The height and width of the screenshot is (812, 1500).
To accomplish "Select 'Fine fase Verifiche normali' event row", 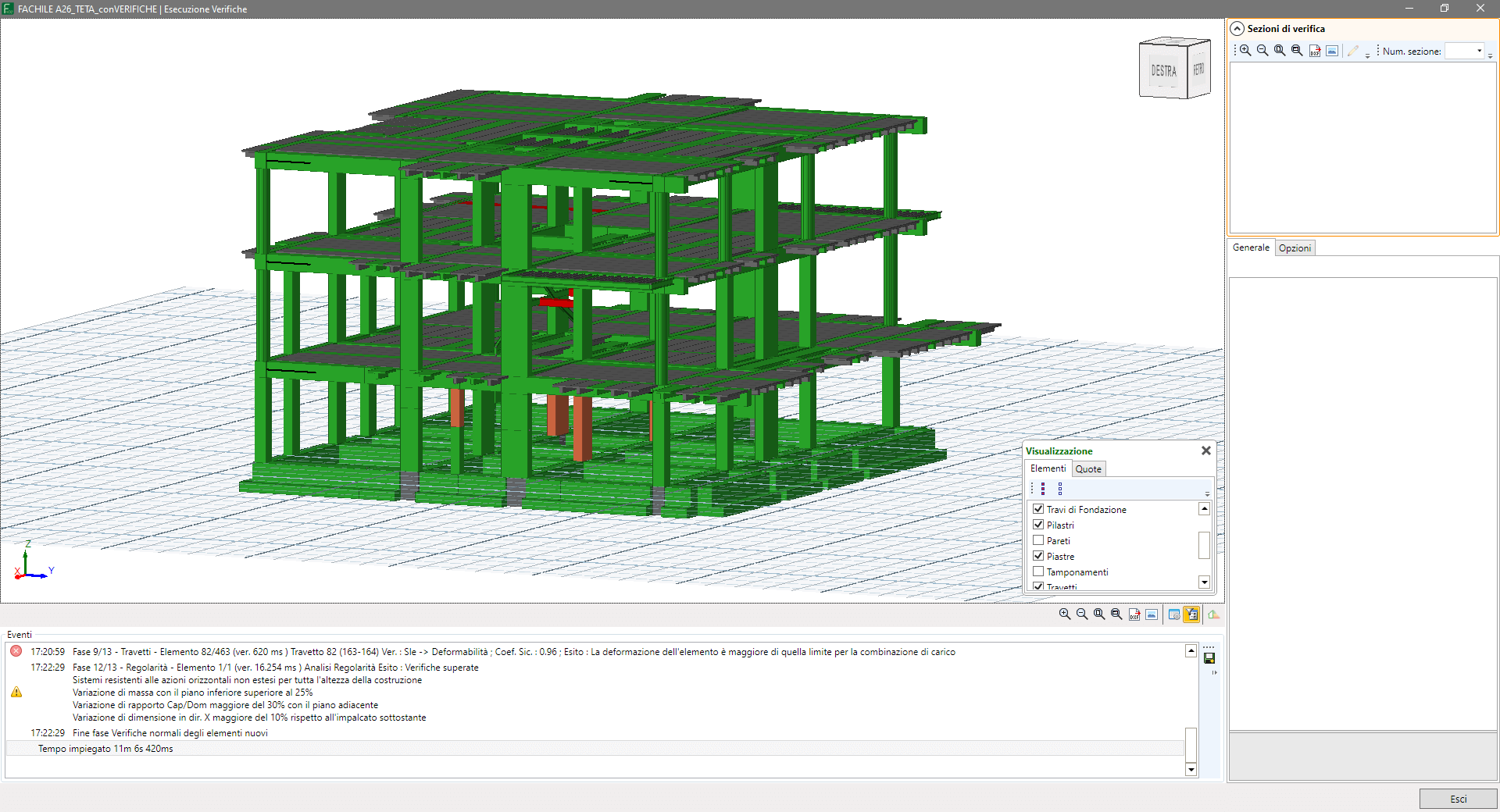I will (595, 732).
